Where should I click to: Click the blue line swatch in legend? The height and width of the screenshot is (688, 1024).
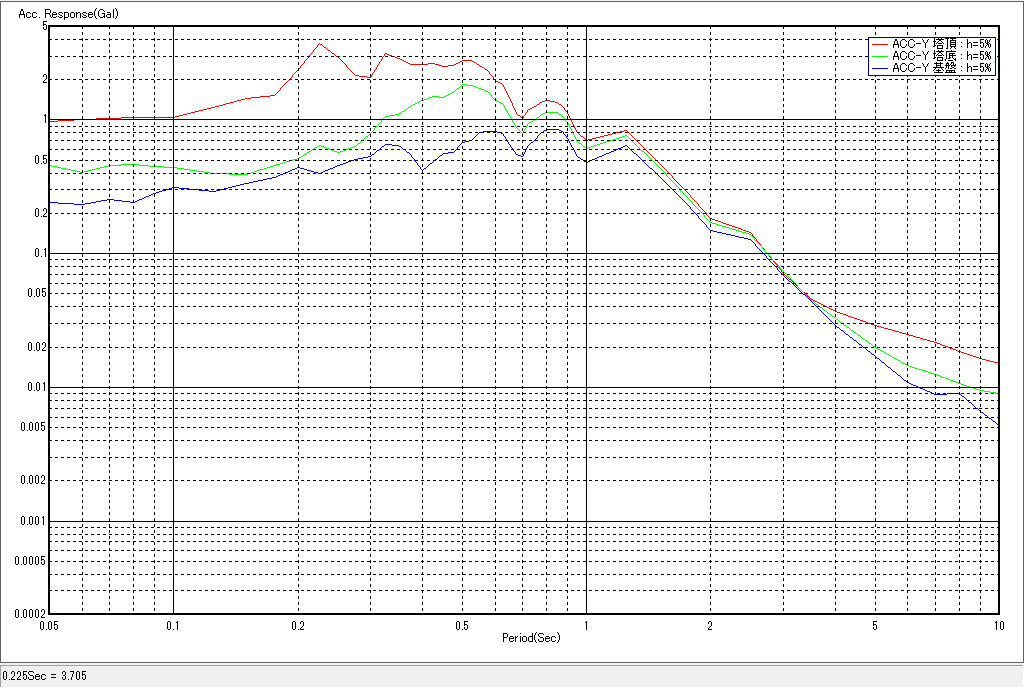pos(879,68)
